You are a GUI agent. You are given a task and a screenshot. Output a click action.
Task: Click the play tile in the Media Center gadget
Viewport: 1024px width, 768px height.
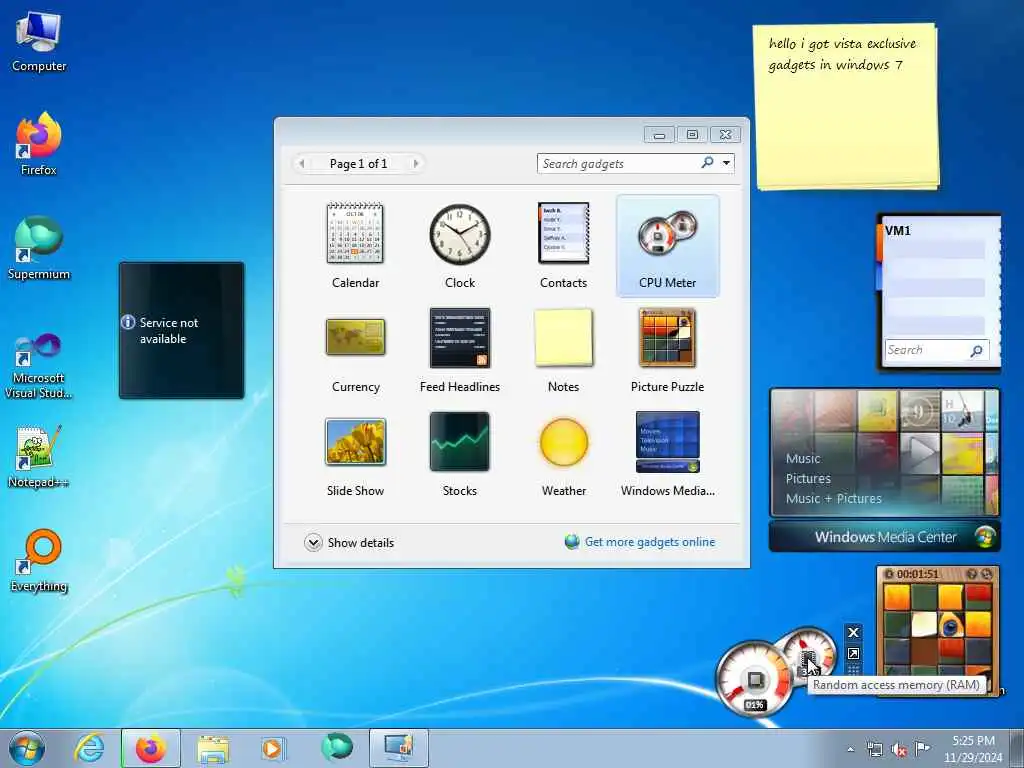(x=920, y=451)
